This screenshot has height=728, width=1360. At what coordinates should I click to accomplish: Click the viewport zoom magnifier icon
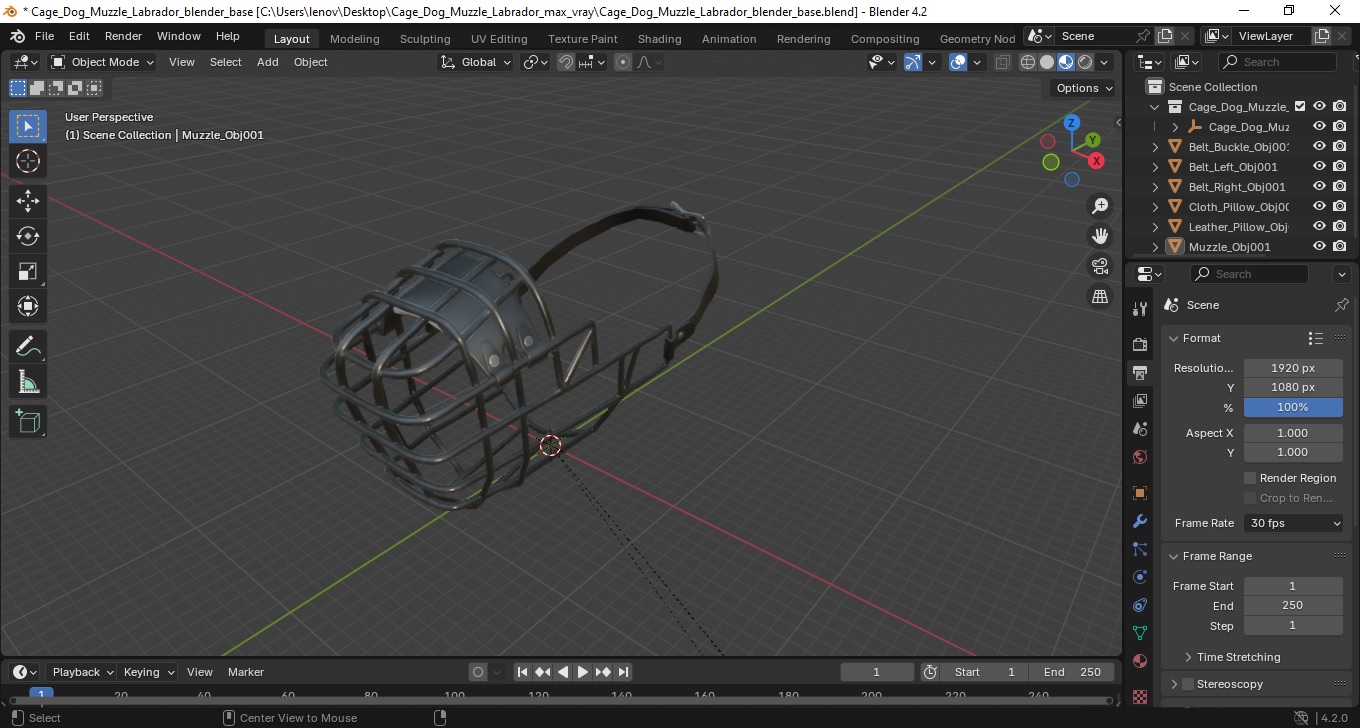(x=1100, y=206)
